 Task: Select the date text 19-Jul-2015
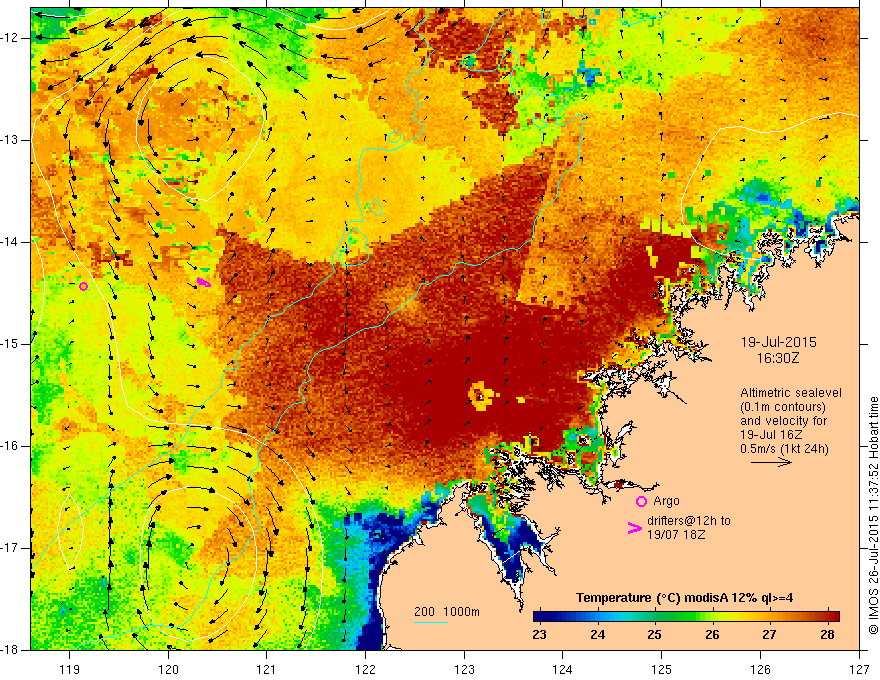[x=778, y=342]
